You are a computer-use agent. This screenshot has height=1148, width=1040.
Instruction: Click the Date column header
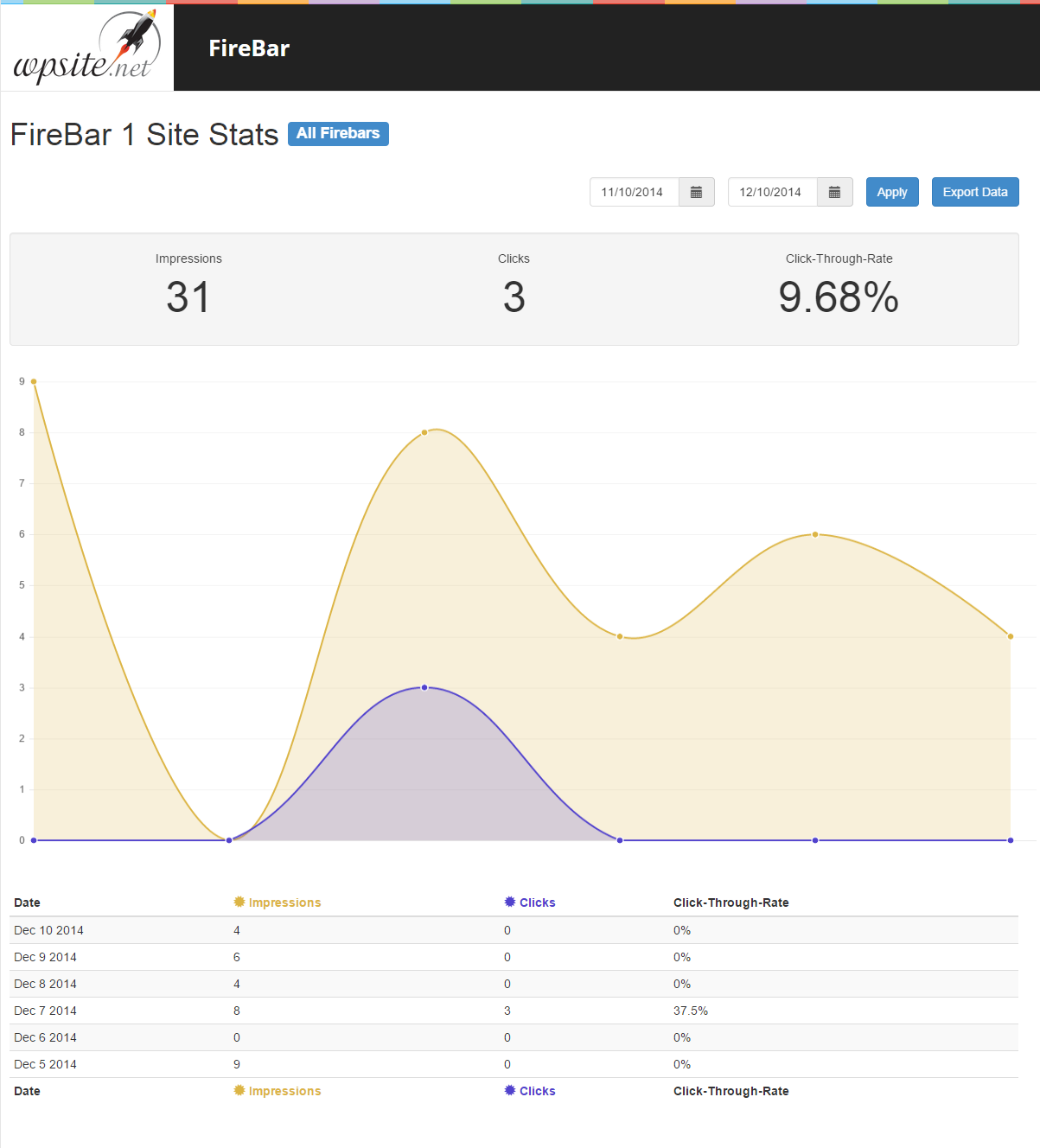(27, 902)
